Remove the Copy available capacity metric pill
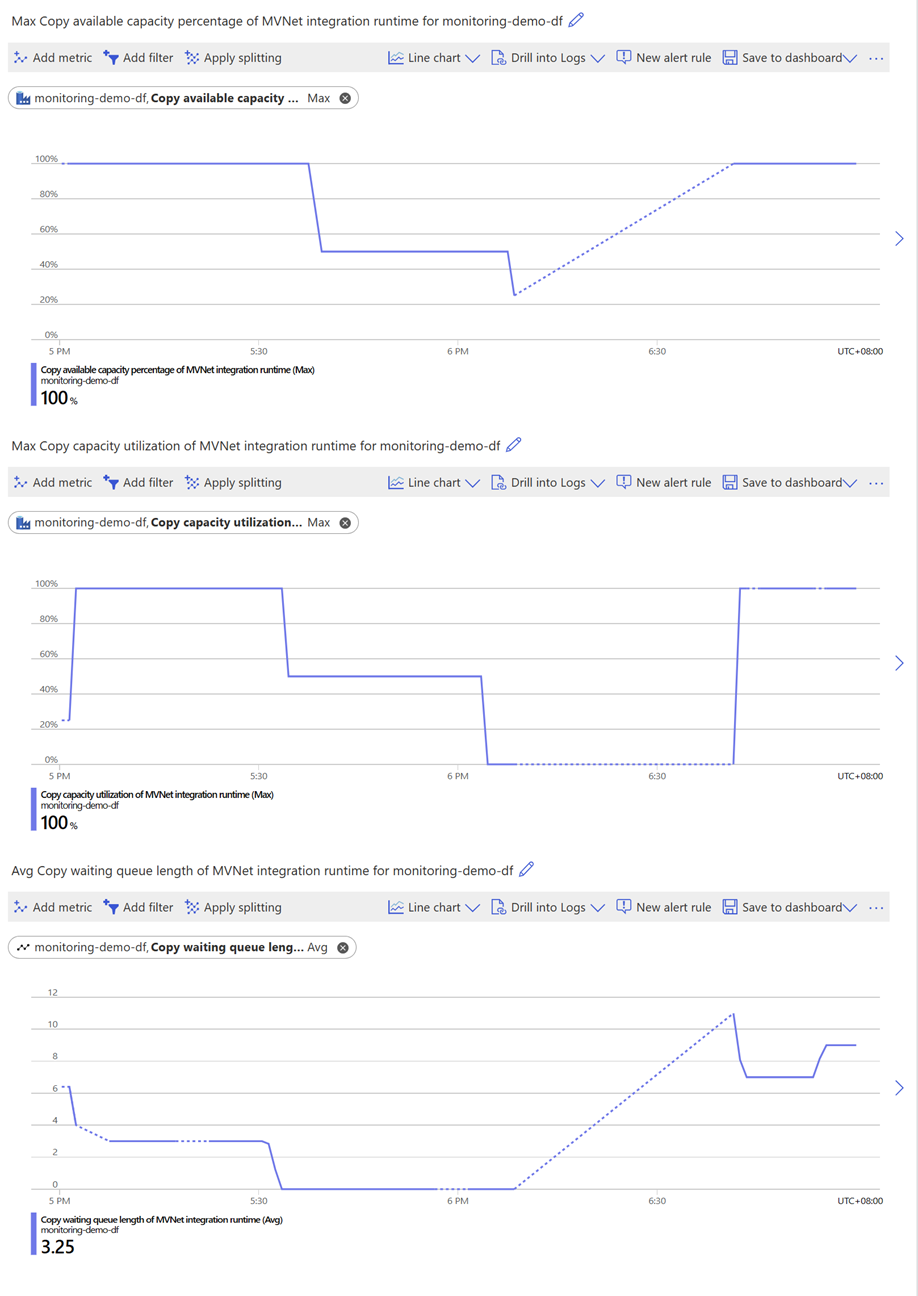918x1296 pixels. tap(345, 98)
